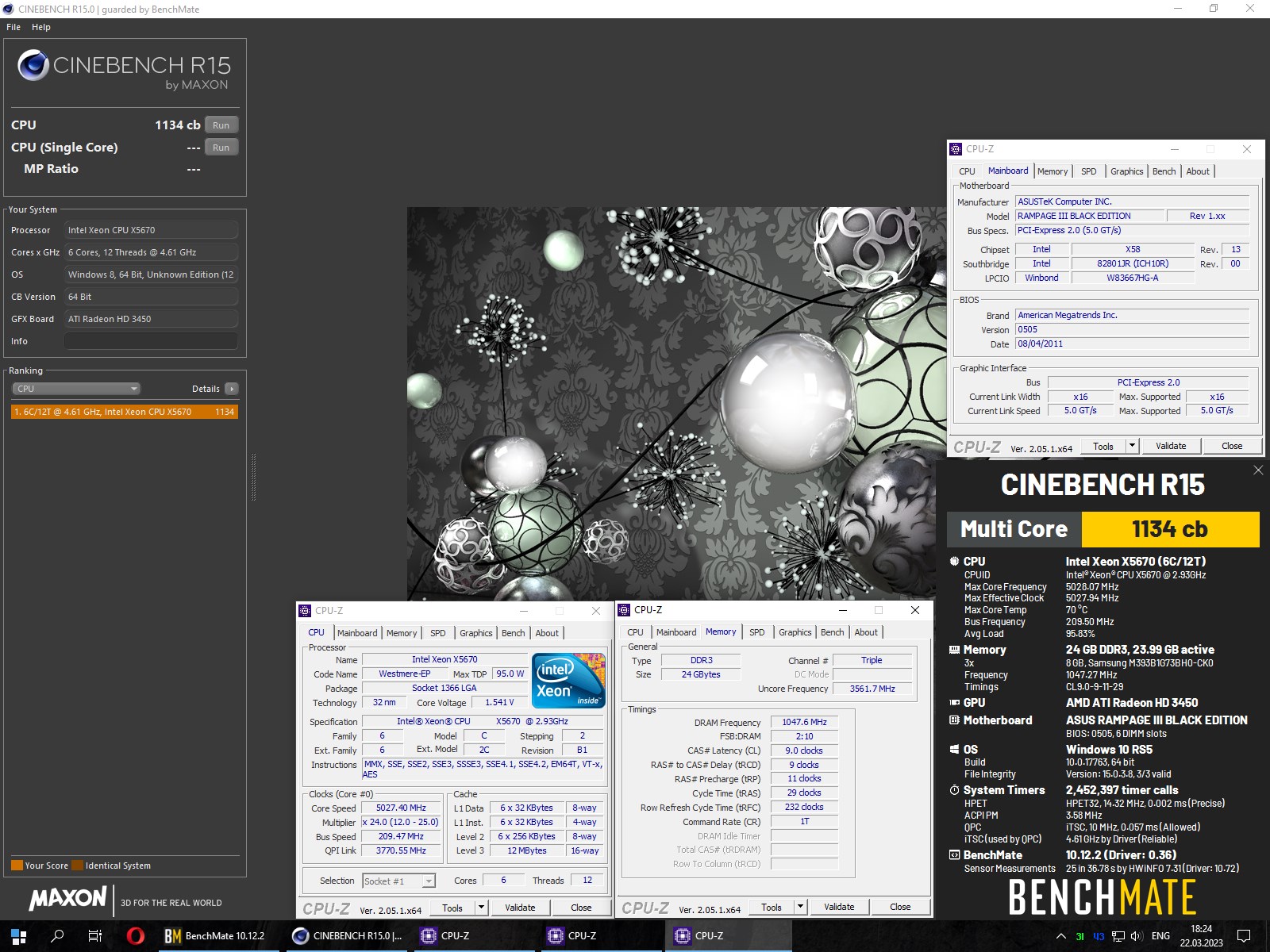Click CPU-Z icon in the Mainboard window title
This screenshot has height=952, width=1270.
pyautogui.click(x=956, y=149)
